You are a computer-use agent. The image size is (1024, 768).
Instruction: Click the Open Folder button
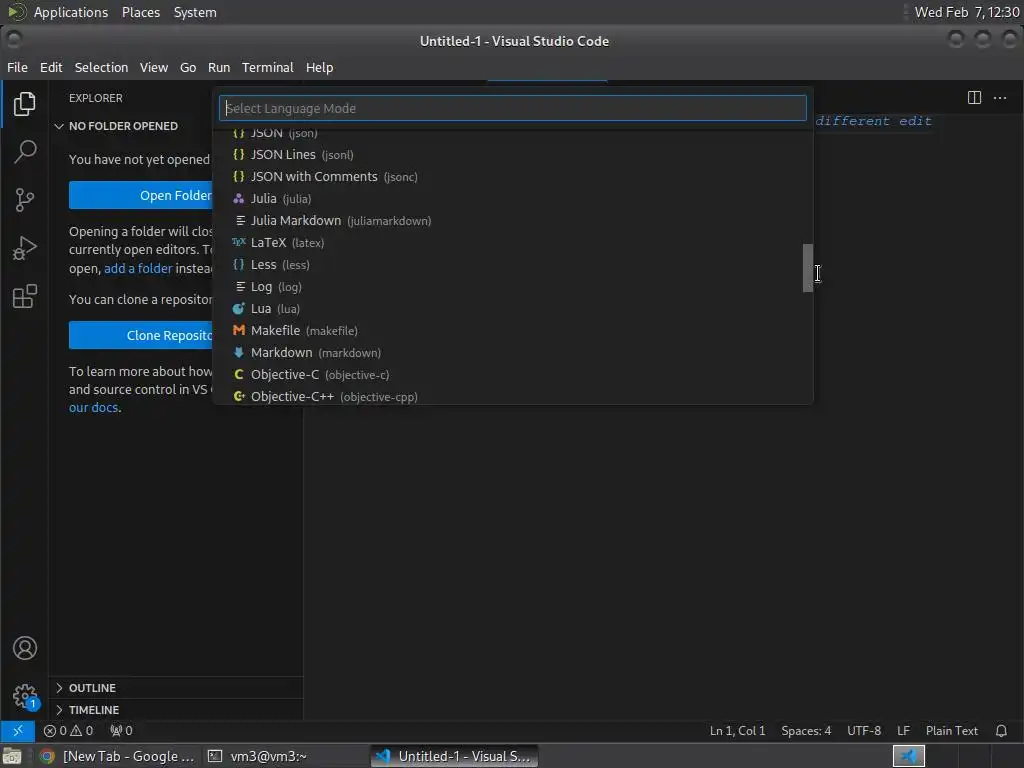(141, 195)
